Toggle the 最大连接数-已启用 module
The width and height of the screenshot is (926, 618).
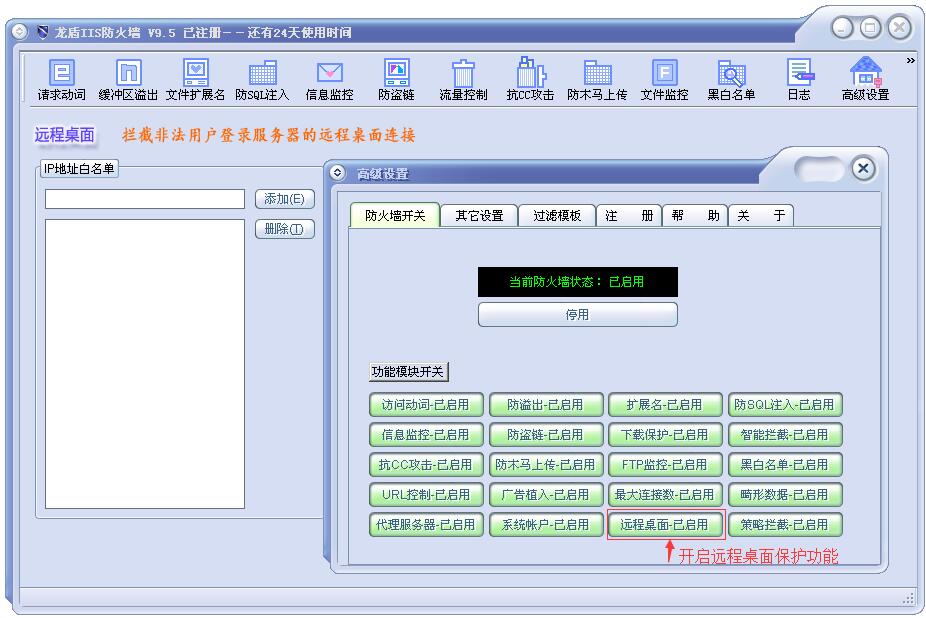pos(665,495)
